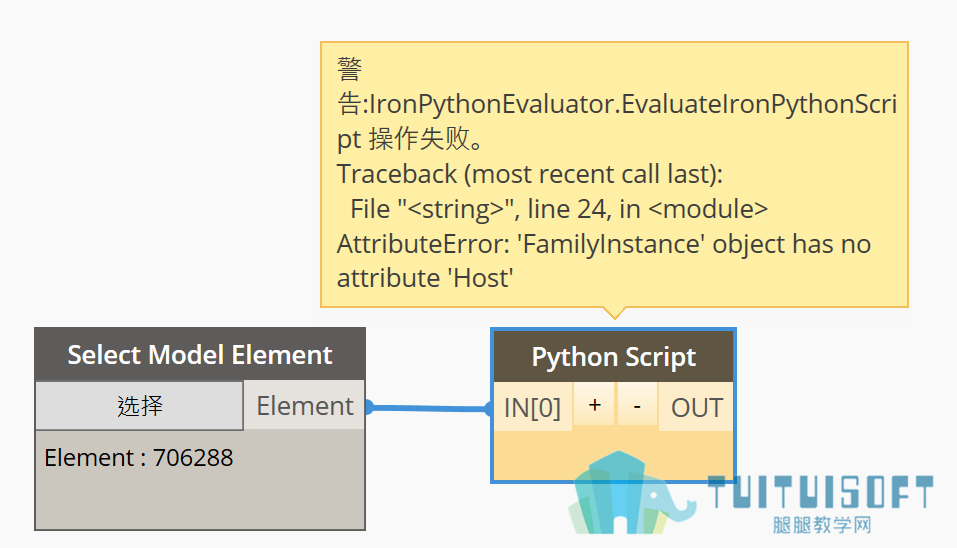
Task: Add an input with the + button
Action: click(594, 406)
